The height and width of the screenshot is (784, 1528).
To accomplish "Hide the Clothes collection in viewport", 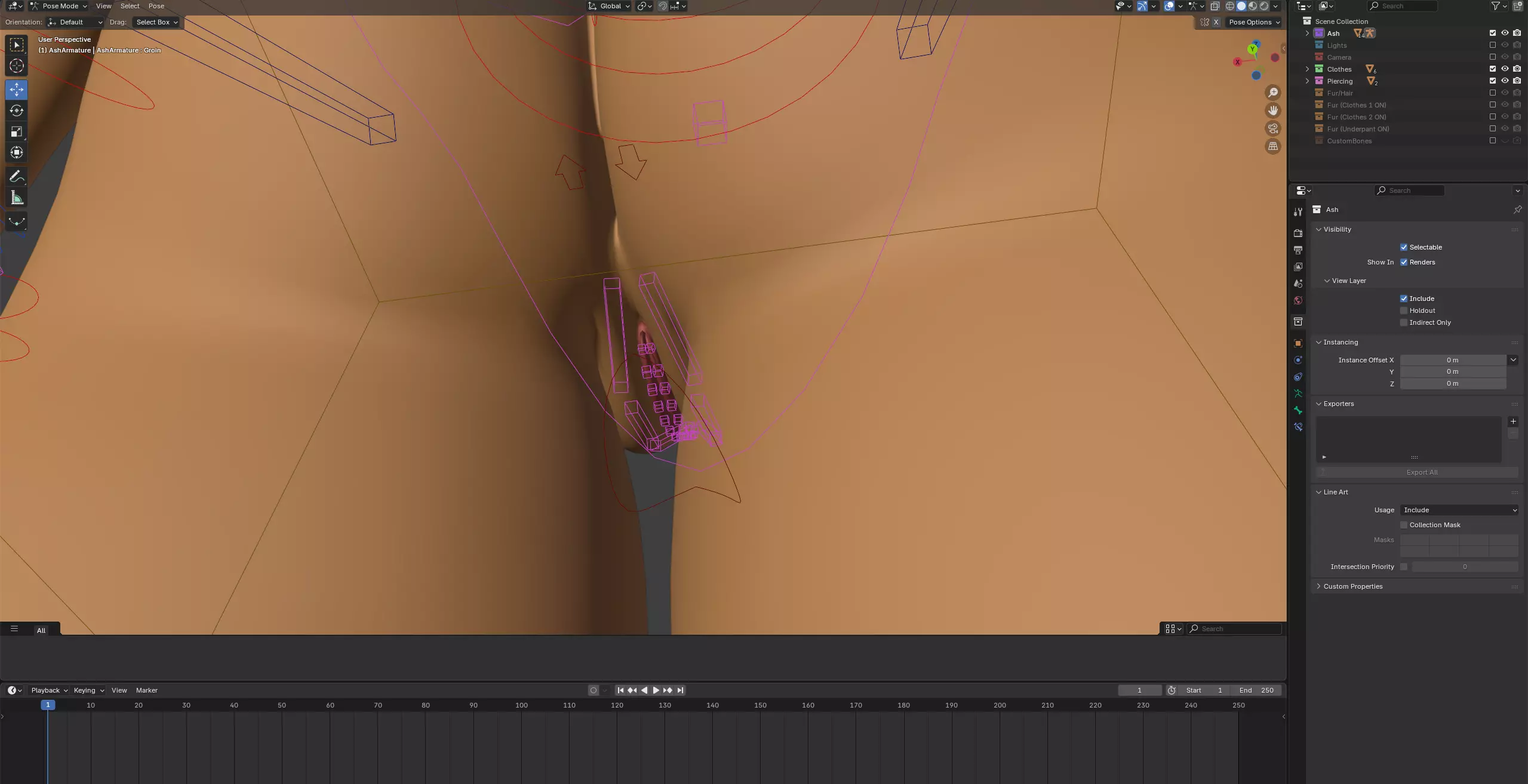I will pyautogui.click(x=1505, y=69).
